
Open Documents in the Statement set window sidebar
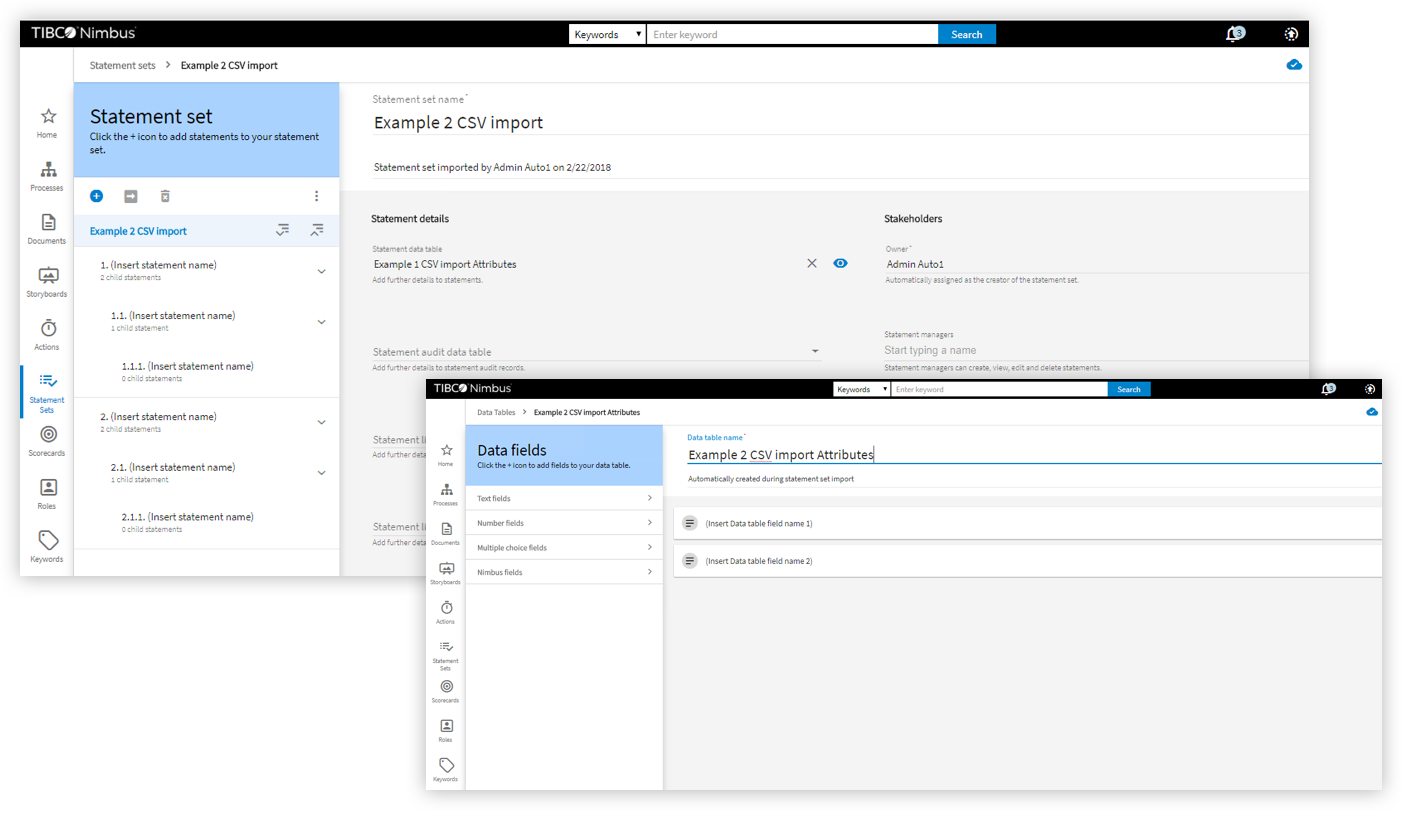47,229
